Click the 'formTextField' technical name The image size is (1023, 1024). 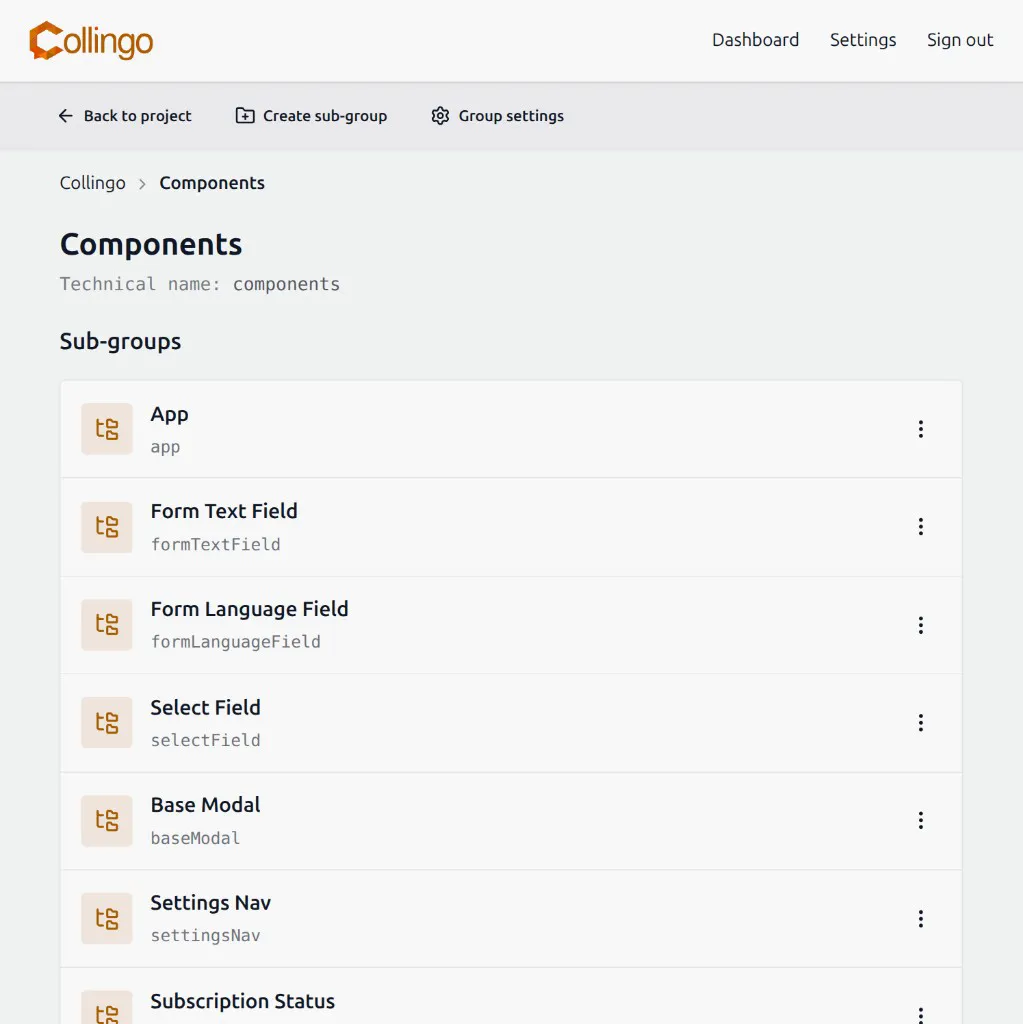pos(216,545)
